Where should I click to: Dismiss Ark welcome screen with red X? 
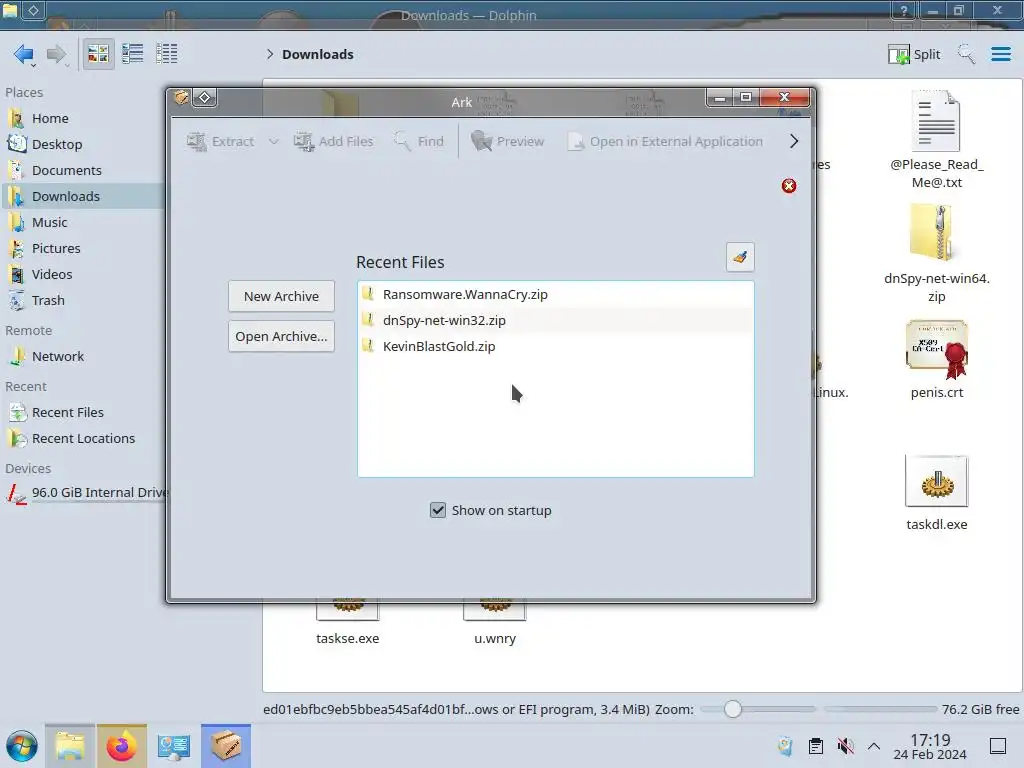789,186
